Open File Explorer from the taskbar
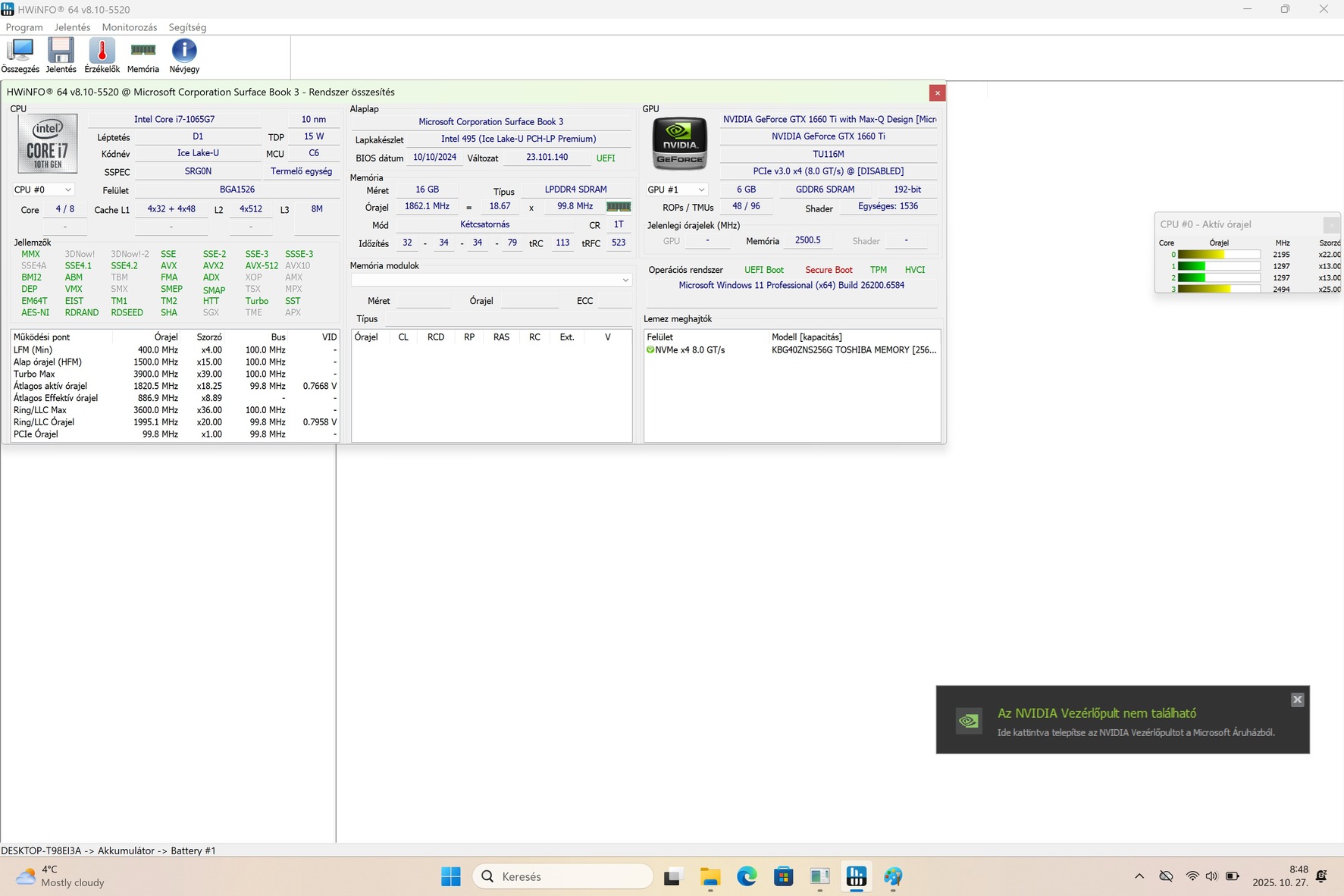The height and width of the screenshot is (896, 1344). 710,877
